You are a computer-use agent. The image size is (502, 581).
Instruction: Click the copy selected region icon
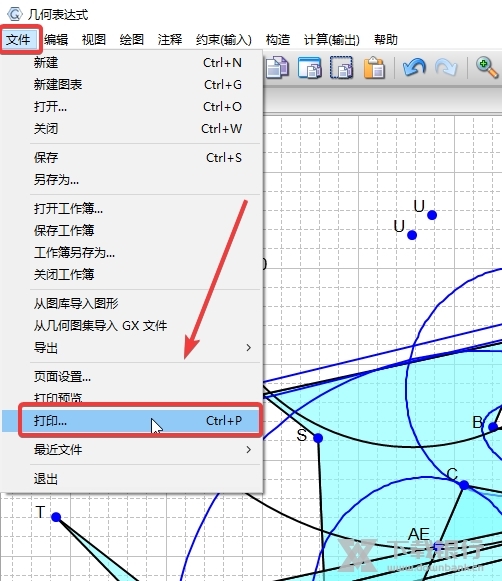click(341, 67)
